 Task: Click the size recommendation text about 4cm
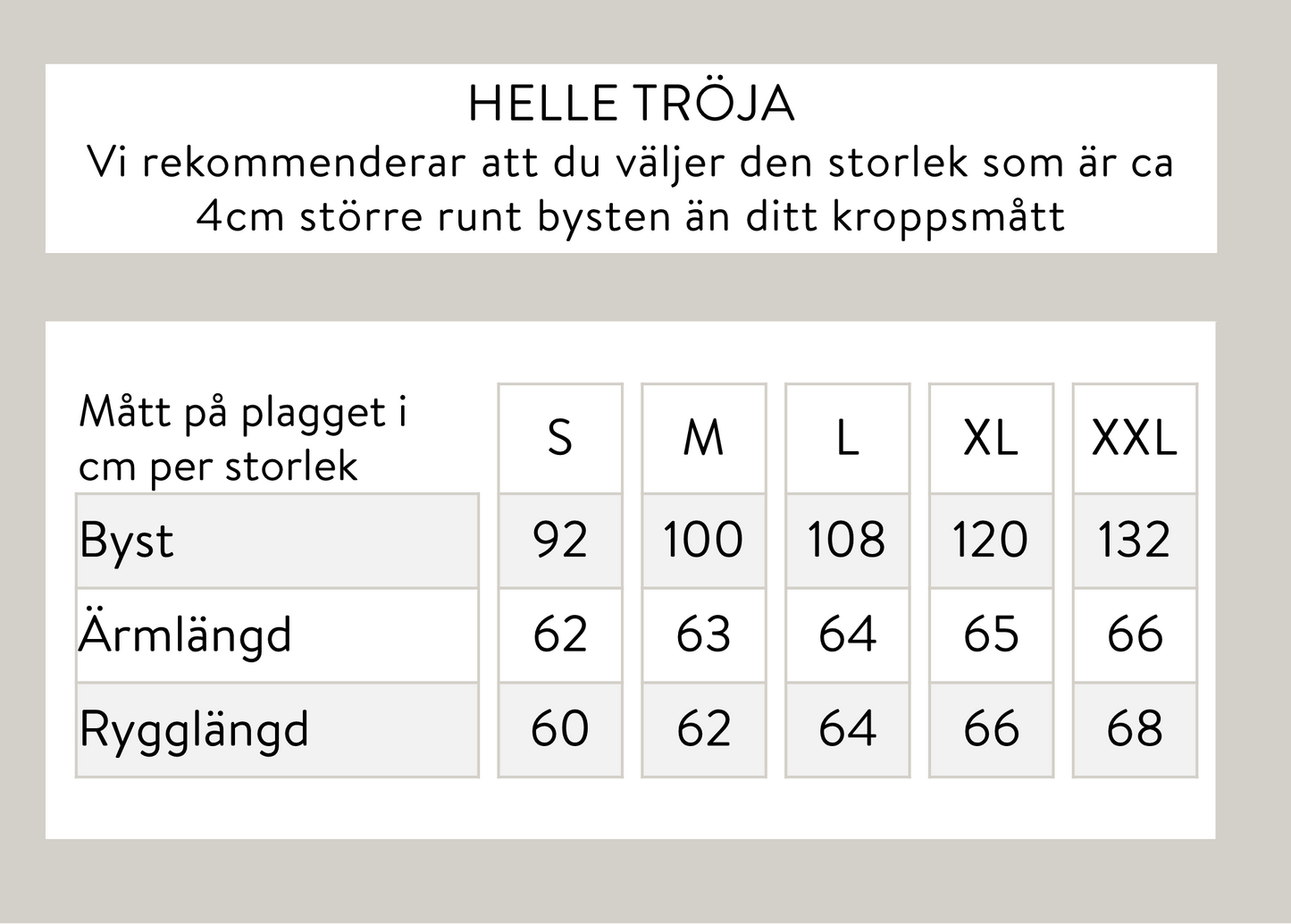(x=631, y=189)
